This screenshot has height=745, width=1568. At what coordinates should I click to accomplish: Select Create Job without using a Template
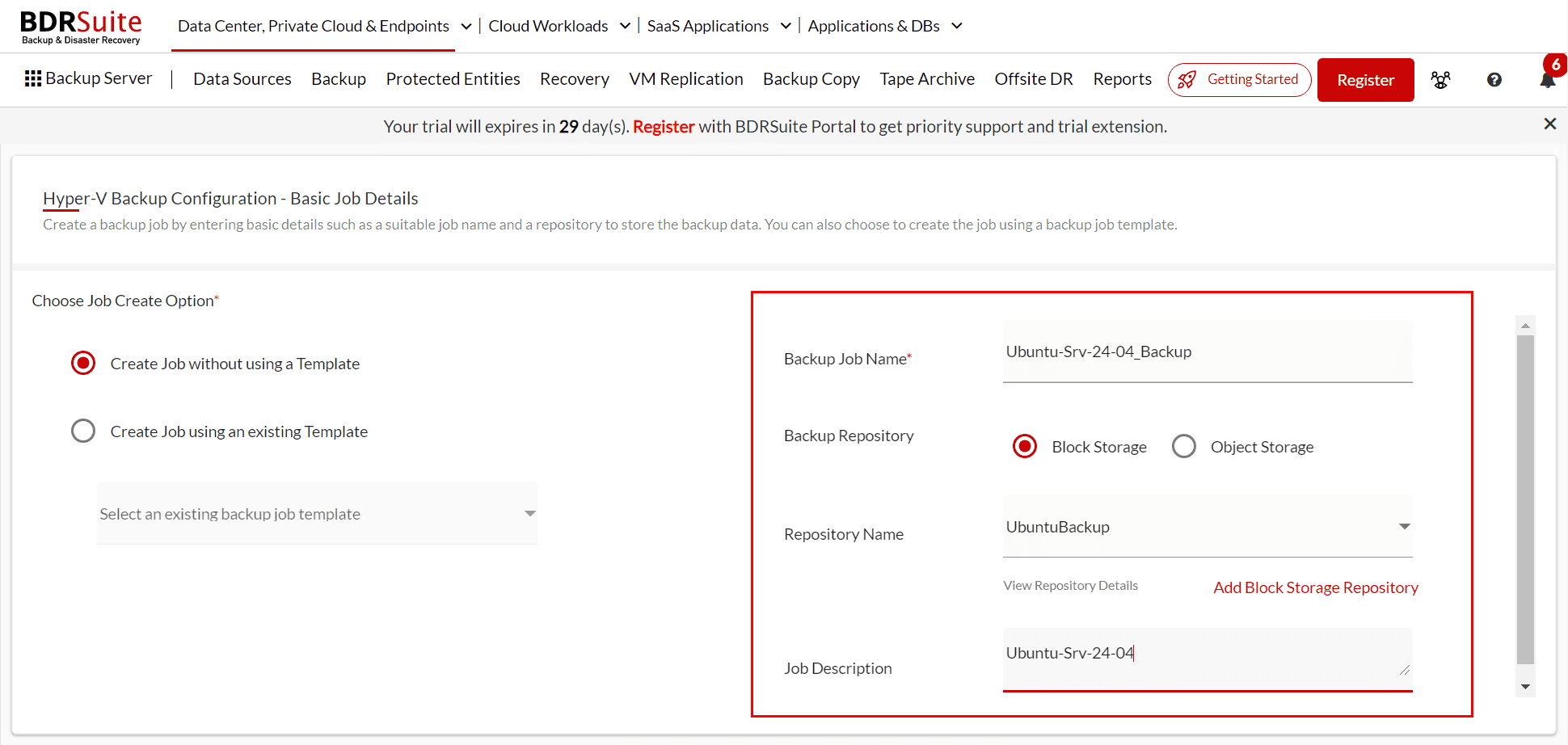tap(83, 363)
